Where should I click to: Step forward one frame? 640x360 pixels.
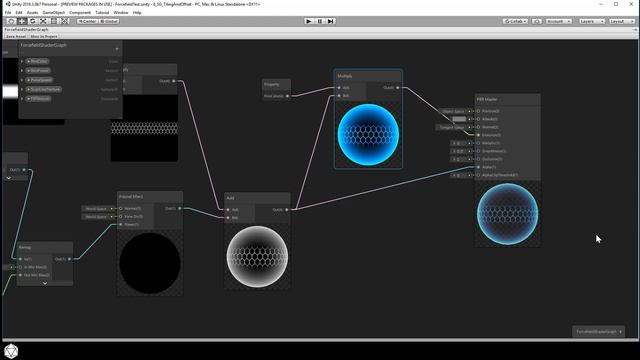tap(331, 21)
